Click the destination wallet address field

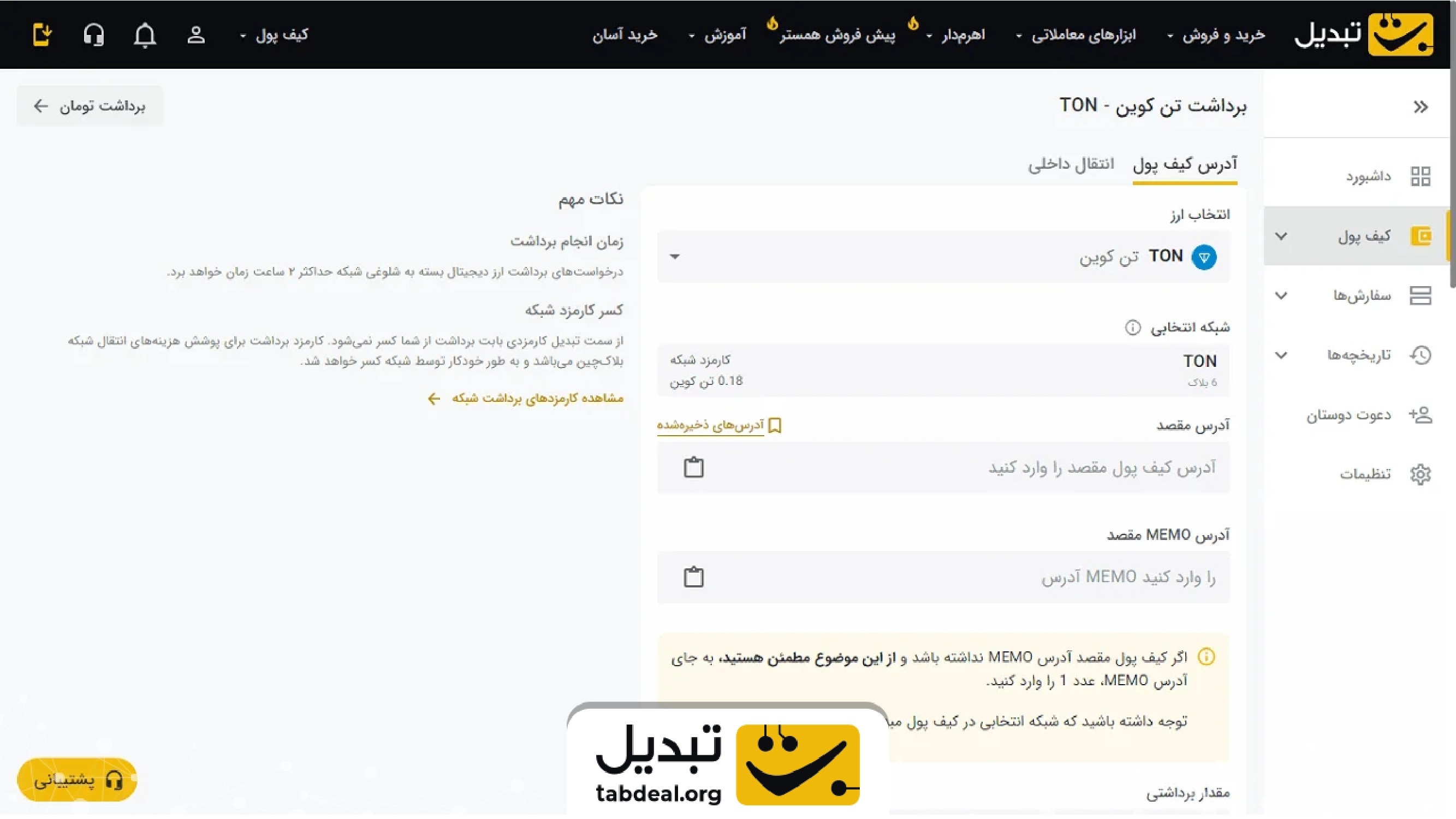[943, 467]
